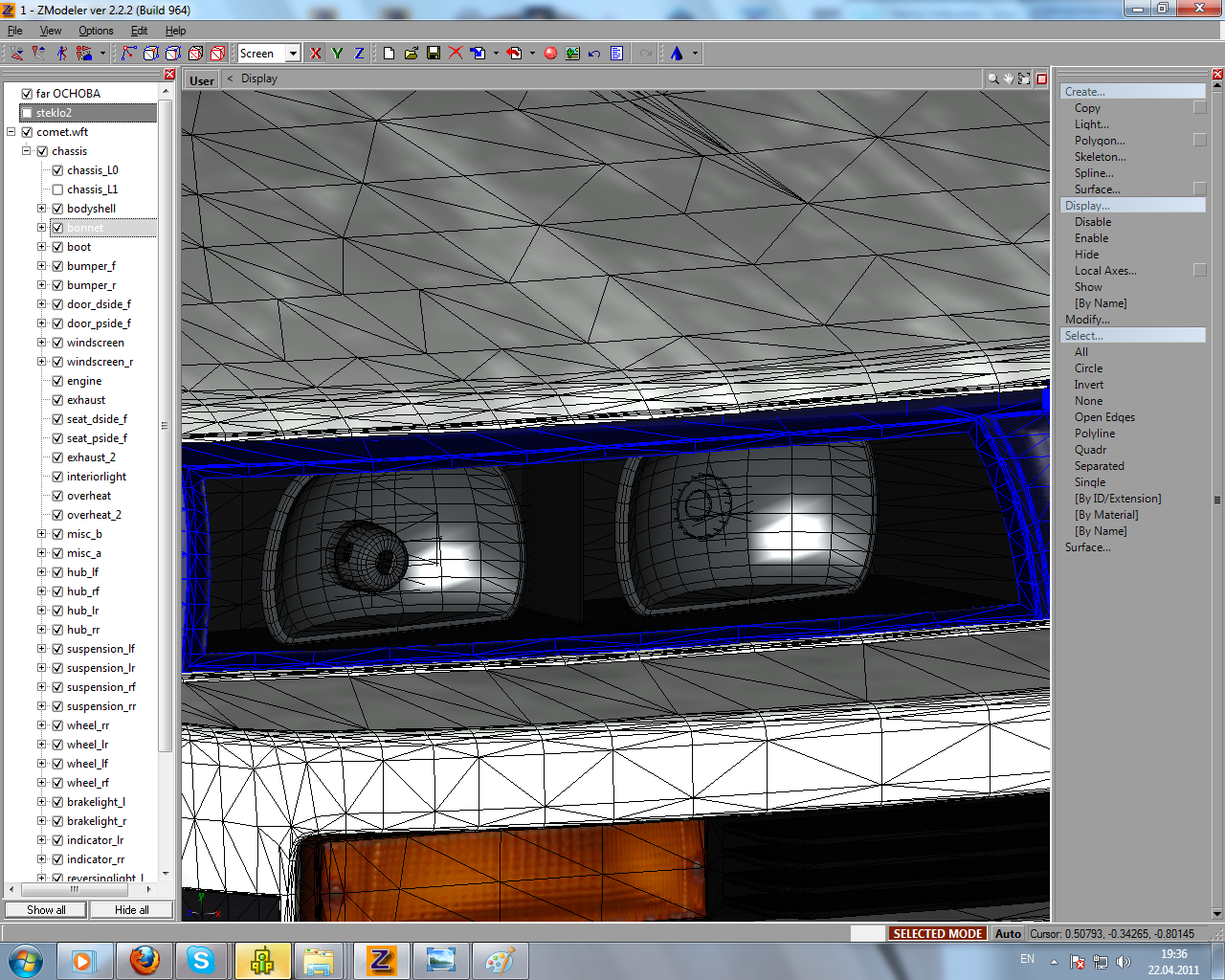The height and width of the screenshot is (980, 1225).
Task: Open the Screen axis dropdown
Action: pyautogui.click(x=293, y=54)
